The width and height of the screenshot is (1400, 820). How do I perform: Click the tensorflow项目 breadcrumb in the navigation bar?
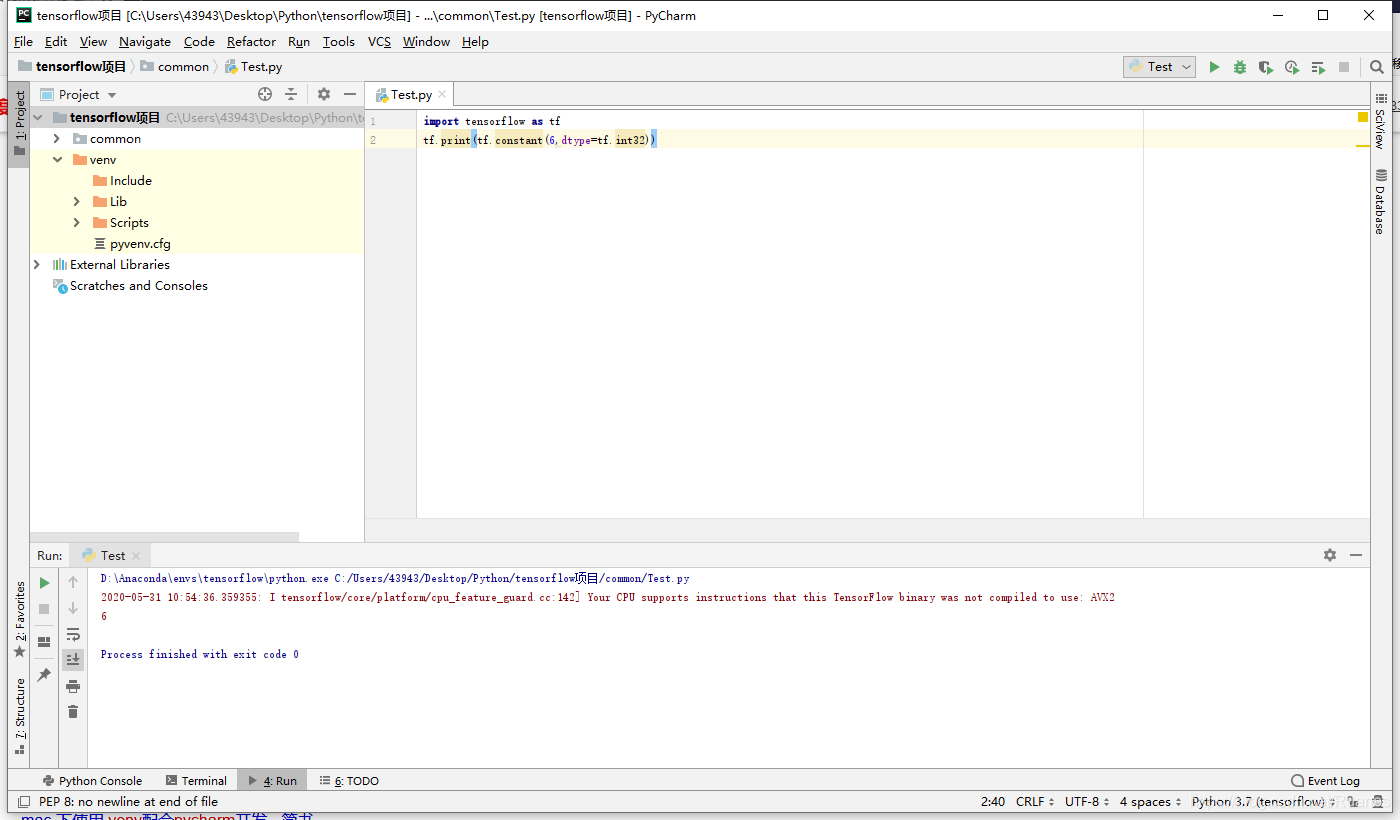pyautogui.click(x=73, y=67)
